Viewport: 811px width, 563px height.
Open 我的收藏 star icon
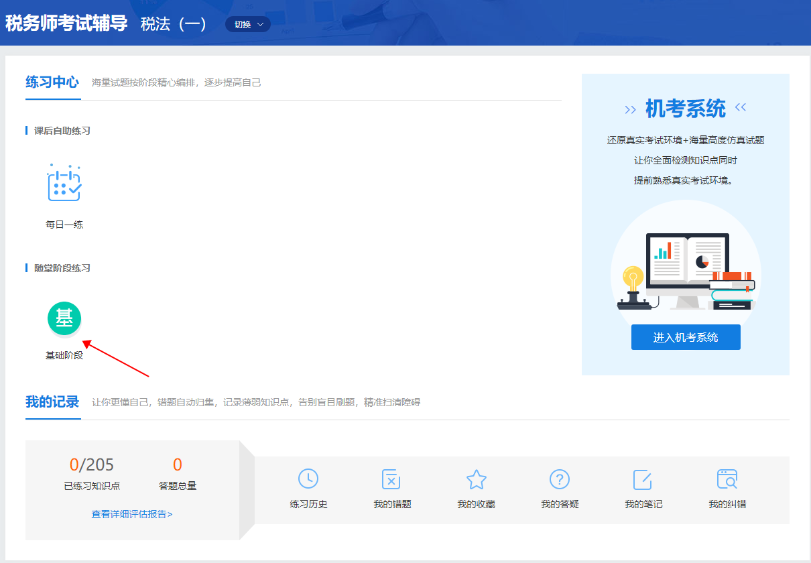pyautogui.click(x=476, y=479)
